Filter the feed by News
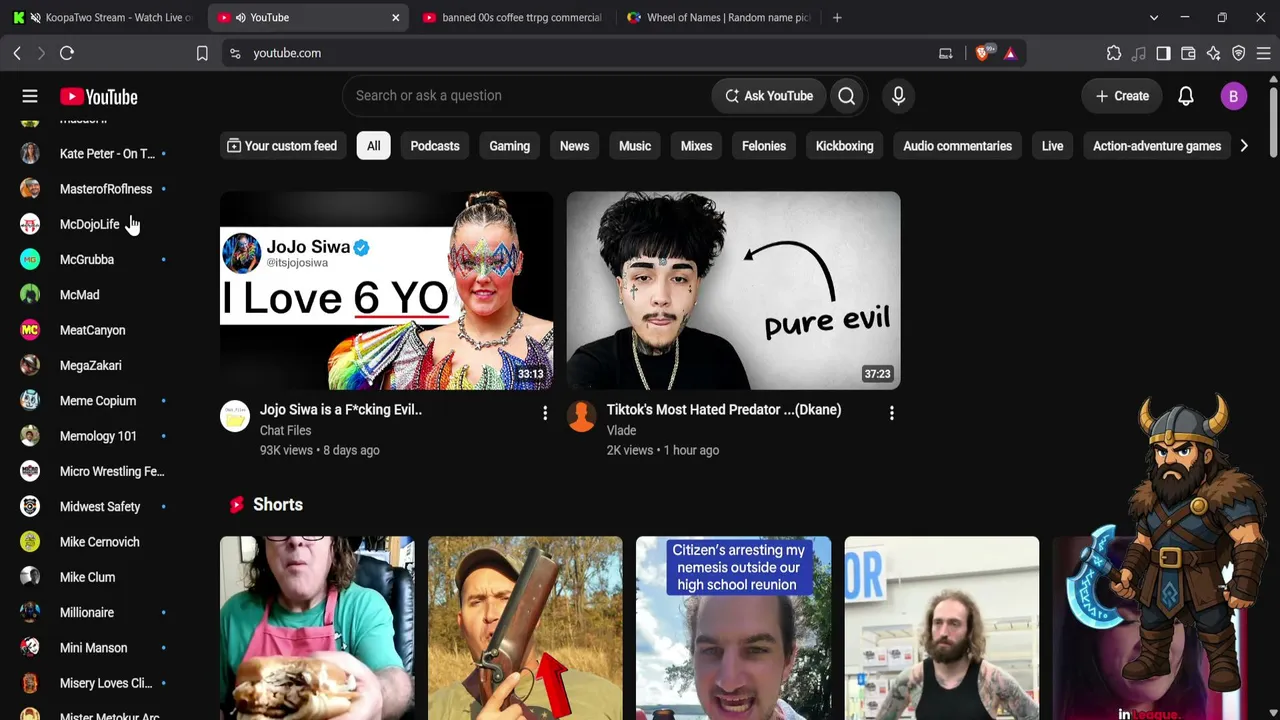The height and width of the screenshot is (720, 1280). click(574, 146)
